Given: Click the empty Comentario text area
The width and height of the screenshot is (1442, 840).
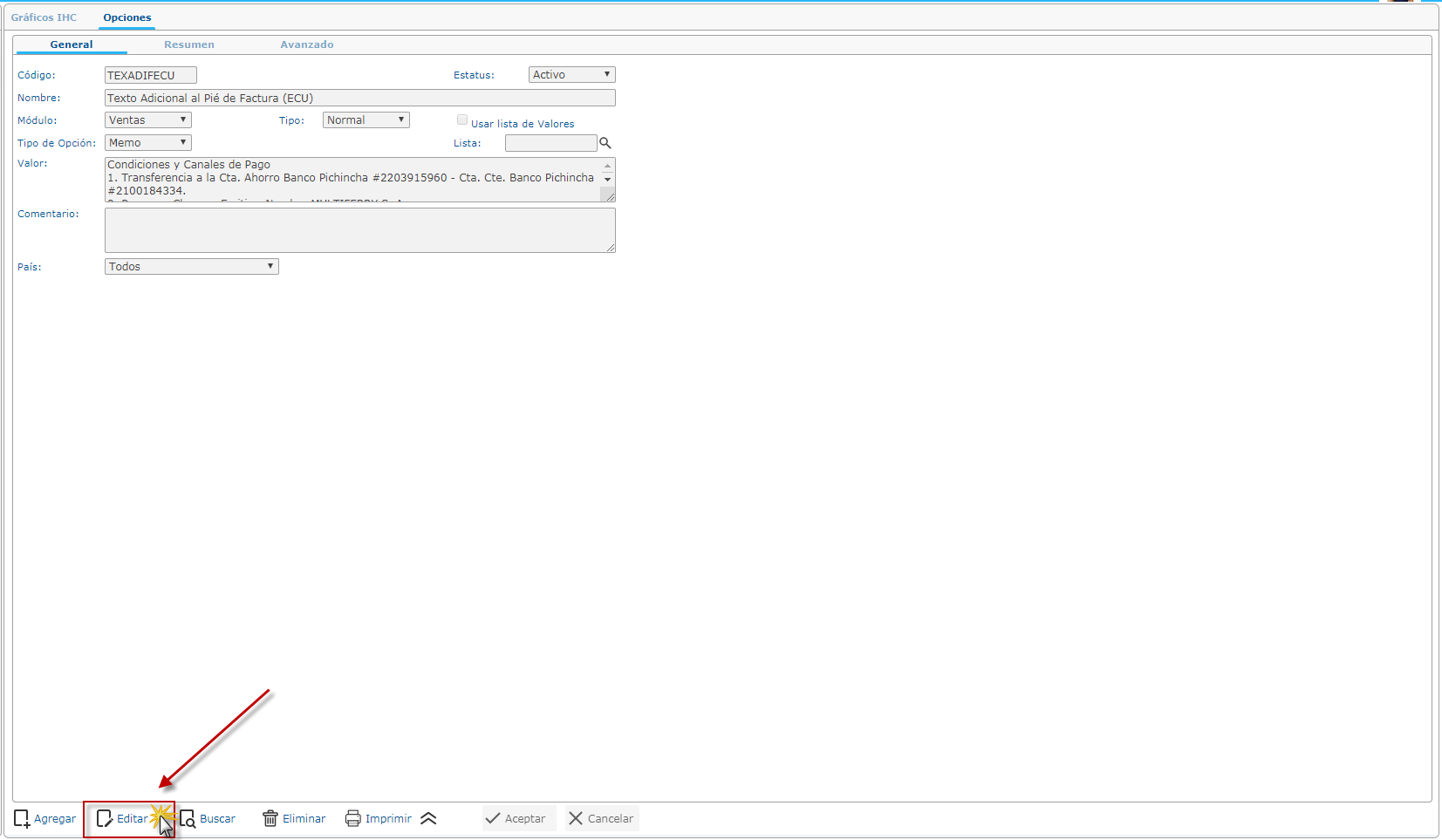Looking at the screenshot, I should 360,230.
